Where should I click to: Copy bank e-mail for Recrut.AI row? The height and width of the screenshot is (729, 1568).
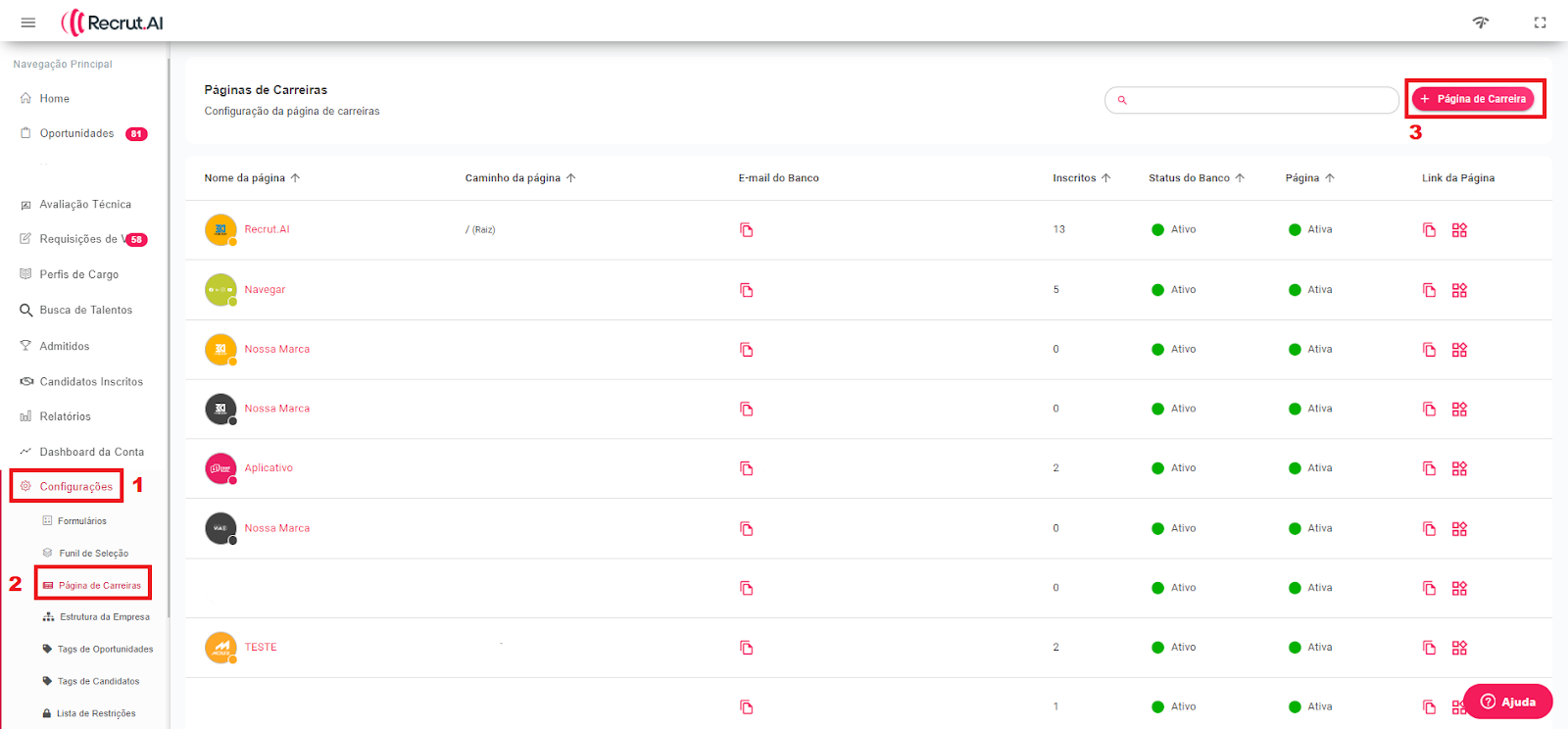pos(746,230)
